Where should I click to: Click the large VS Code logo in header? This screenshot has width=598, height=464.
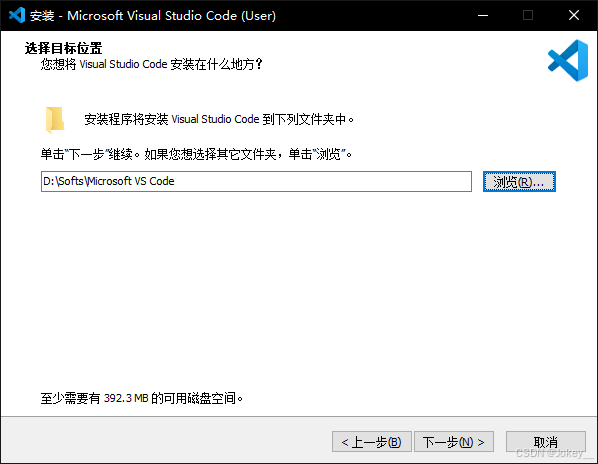pyautogui.click(x=568, y=60)
